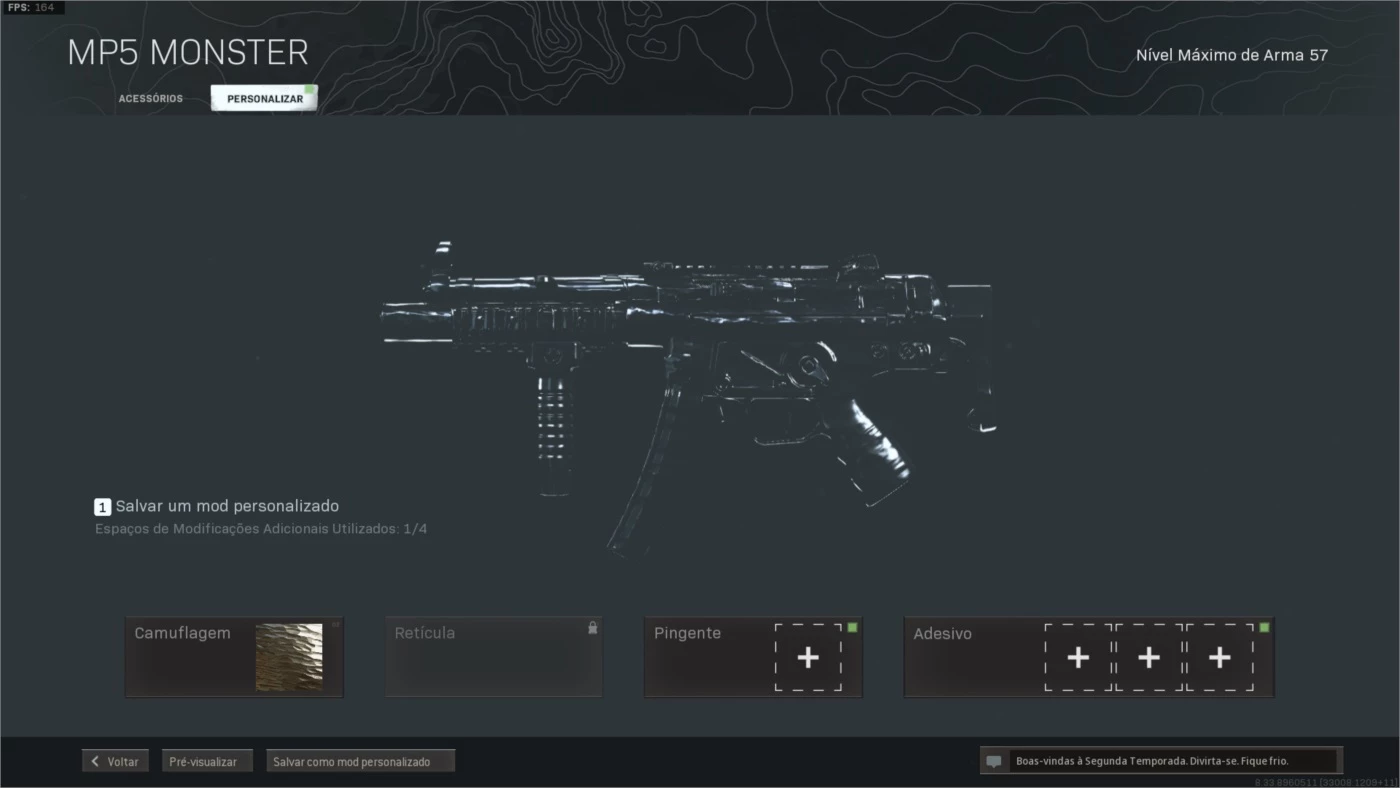This screenshot has height=788, width=1400.
Task: Add a sticker in third Adesivo slot
Action: click(x=1220, y=657)
